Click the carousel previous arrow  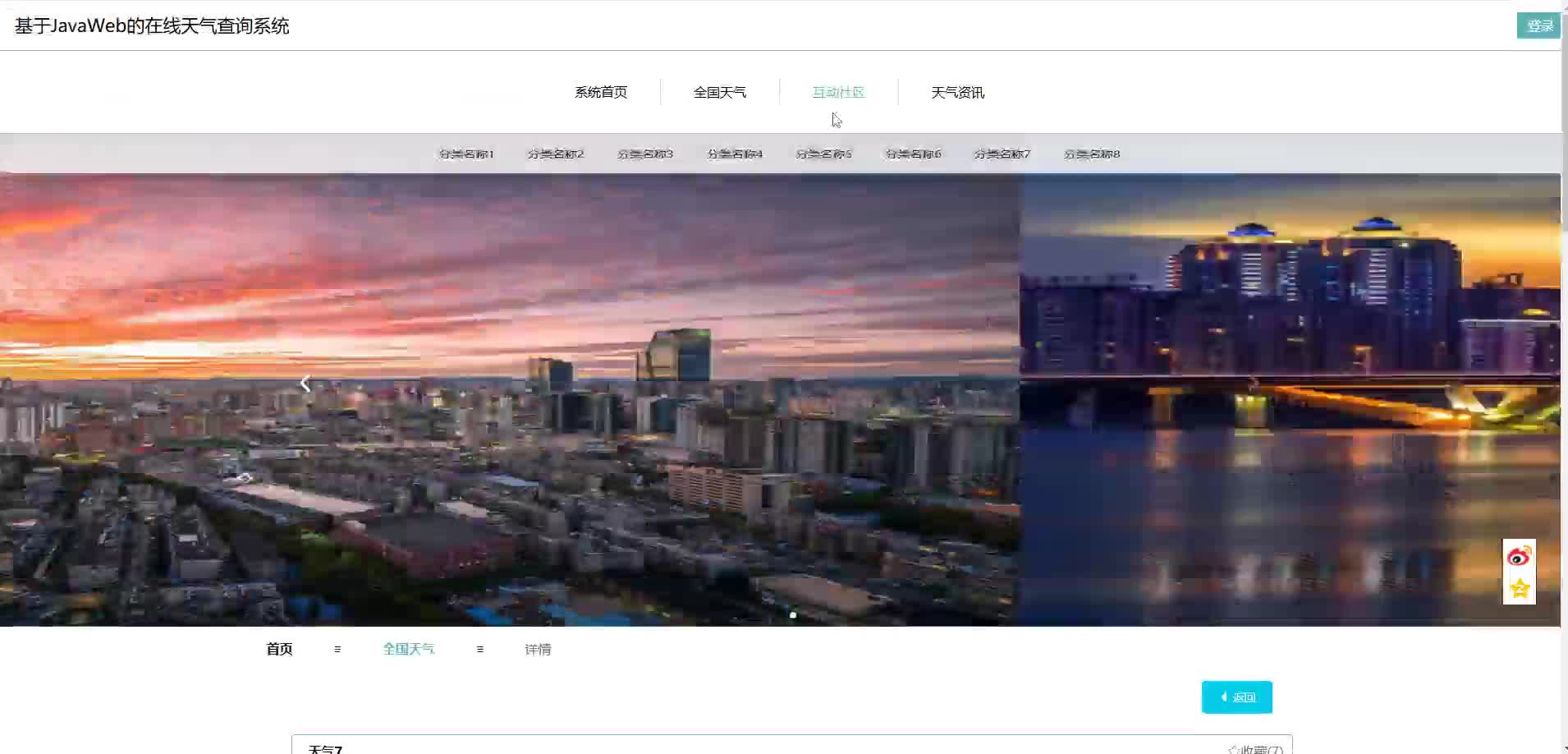coord(305,384)
